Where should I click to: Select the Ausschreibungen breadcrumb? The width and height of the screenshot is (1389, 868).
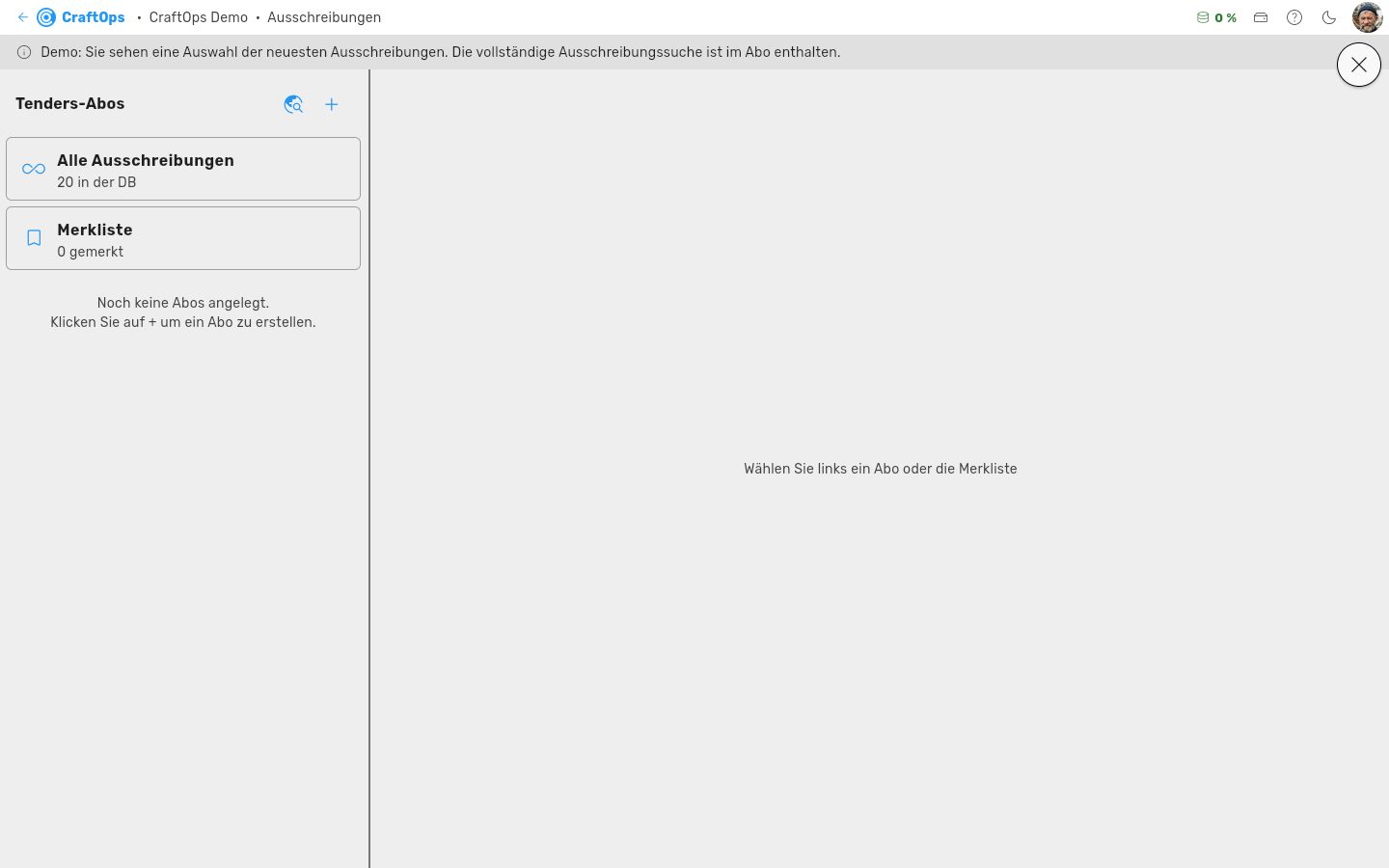(324, 17)
